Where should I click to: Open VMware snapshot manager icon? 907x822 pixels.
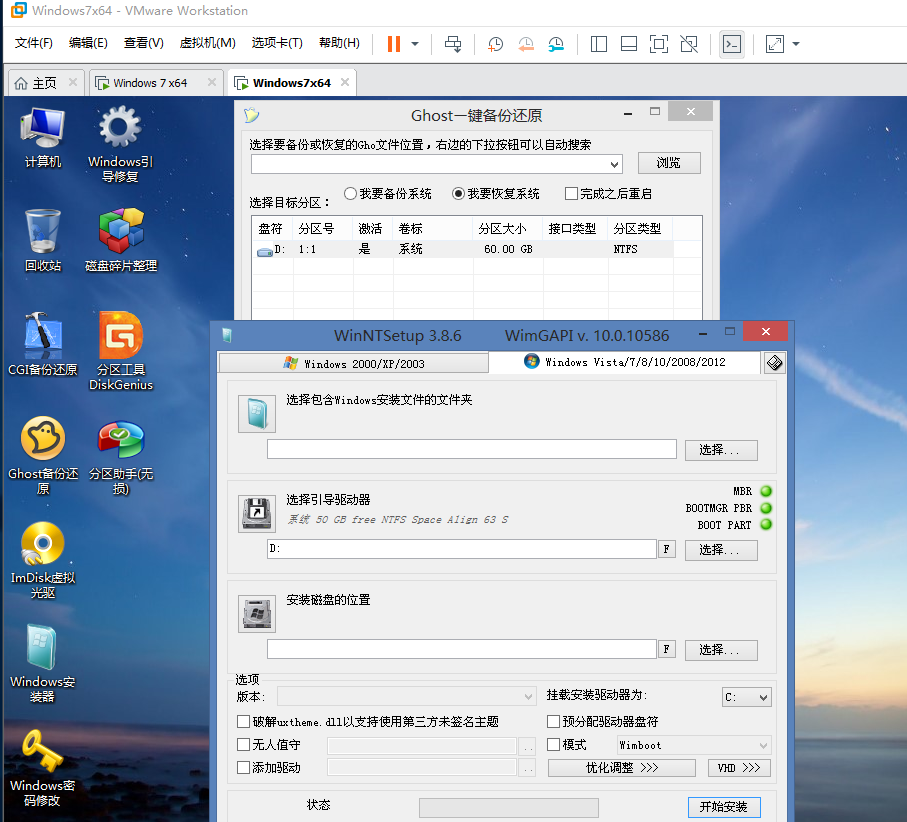[x=556, y=44]
